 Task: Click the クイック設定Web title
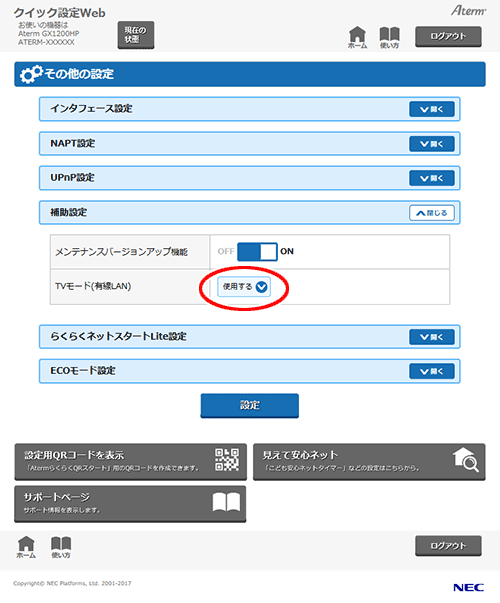(60, 13)
